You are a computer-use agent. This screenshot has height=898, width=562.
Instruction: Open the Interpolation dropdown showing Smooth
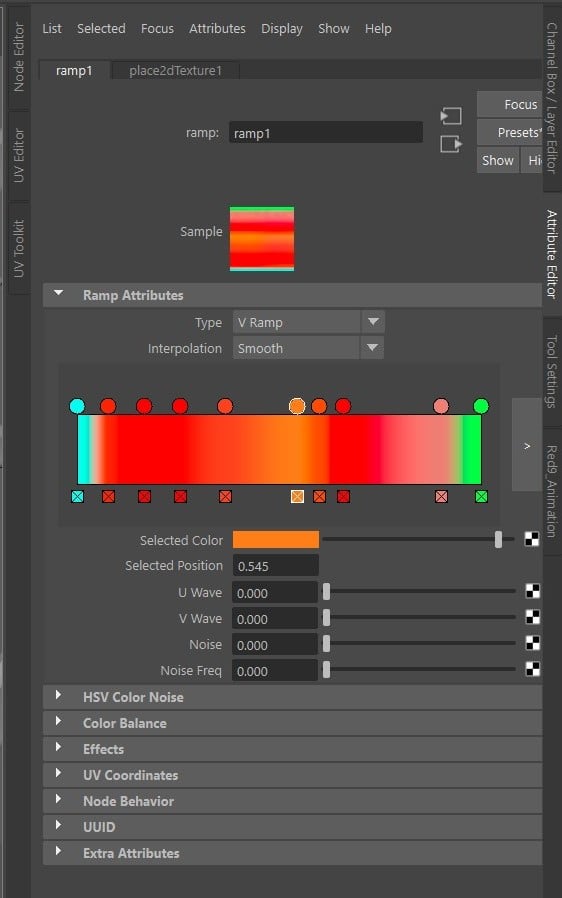coord(308,348)
